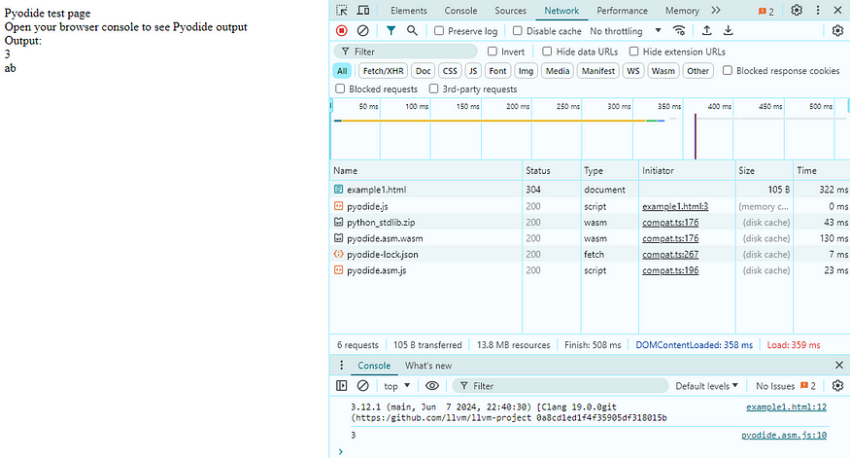The image size is (850, 458).
Task: Enable Disable cache checkbox
Action: click(x=517, y=31)
